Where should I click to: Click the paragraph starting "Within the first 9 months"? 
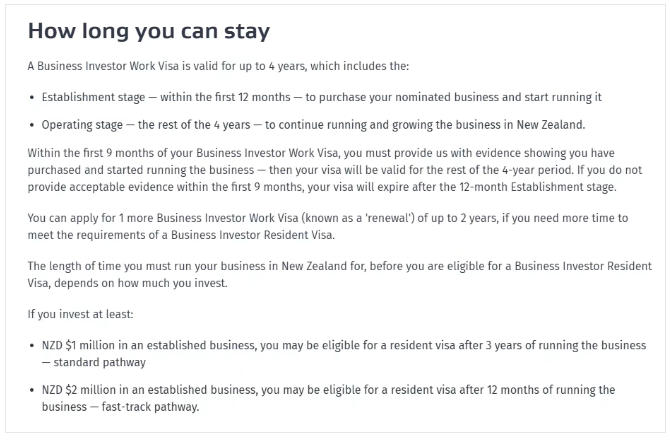334,173
